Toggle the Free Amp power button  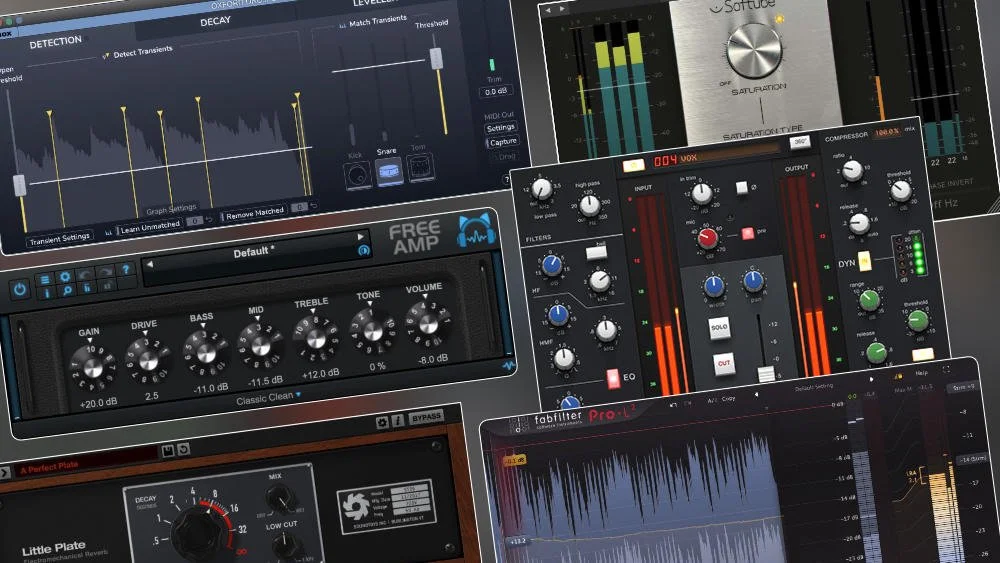click(x=20, y=289)
